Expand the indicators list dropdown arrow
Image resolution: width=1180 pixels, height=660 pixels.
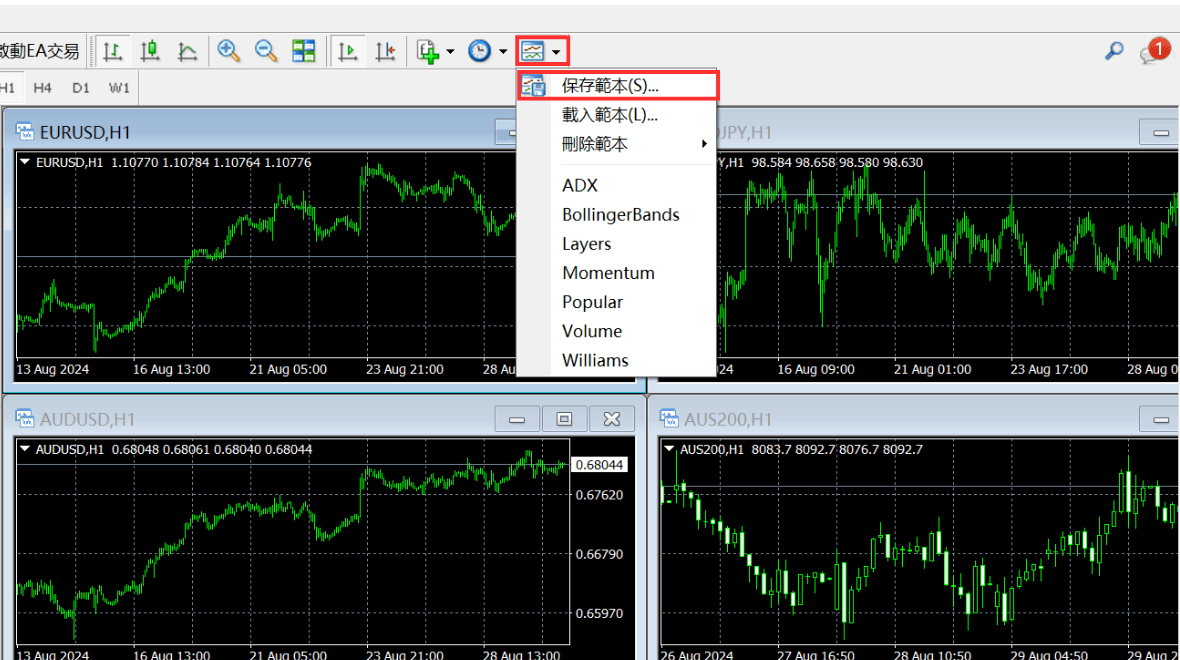[450, 51]
